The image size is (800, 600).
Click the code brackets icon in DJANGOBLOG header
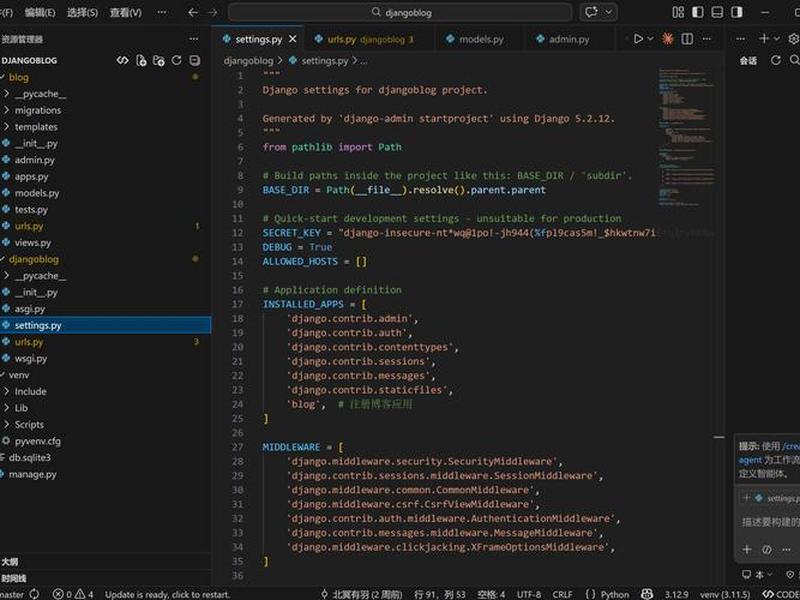[122, 60]
